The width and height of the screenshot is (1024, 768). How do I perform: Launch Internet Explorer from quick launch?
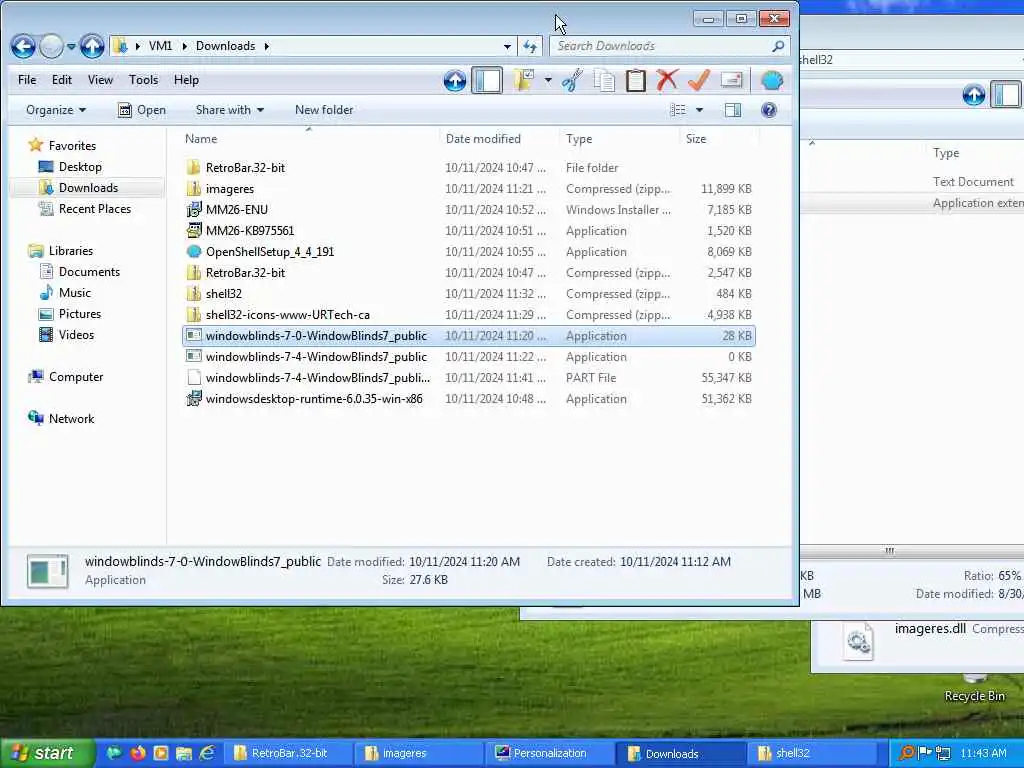coord(207,753)
